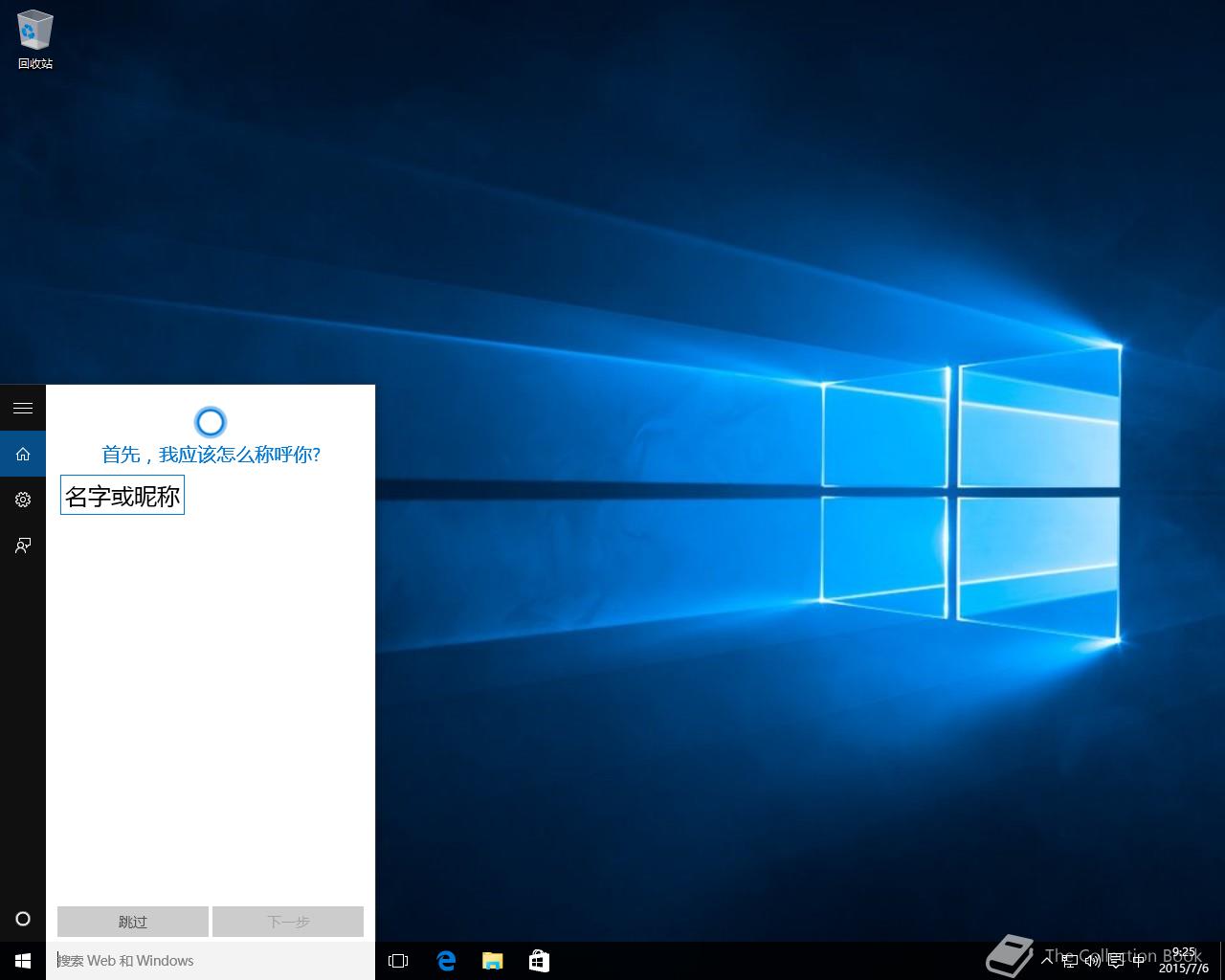Focus the 名字或昵称 name input field
This screenshot has height=980, width=1225.
[x=122, y=496]
